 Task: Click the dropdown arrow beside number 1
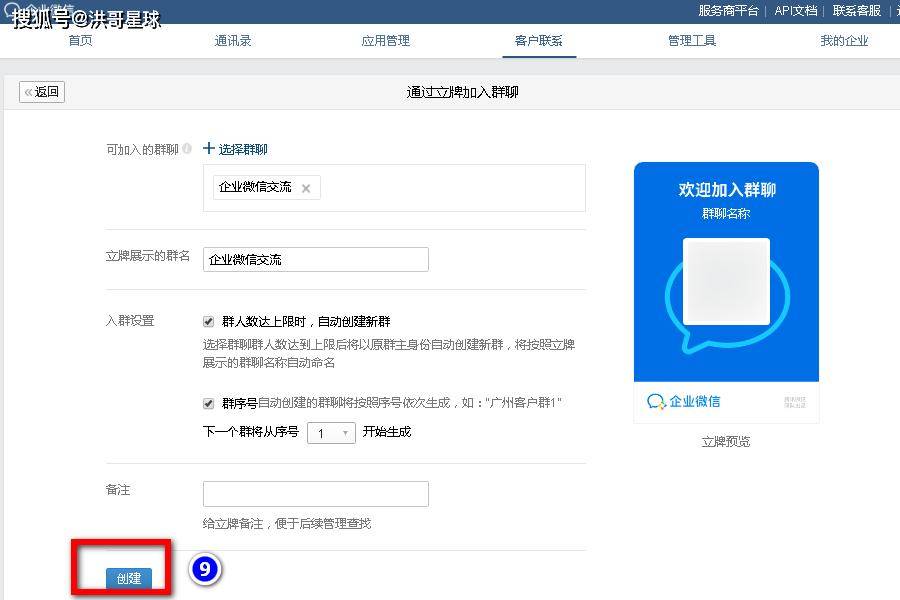[x=346, y=433]
